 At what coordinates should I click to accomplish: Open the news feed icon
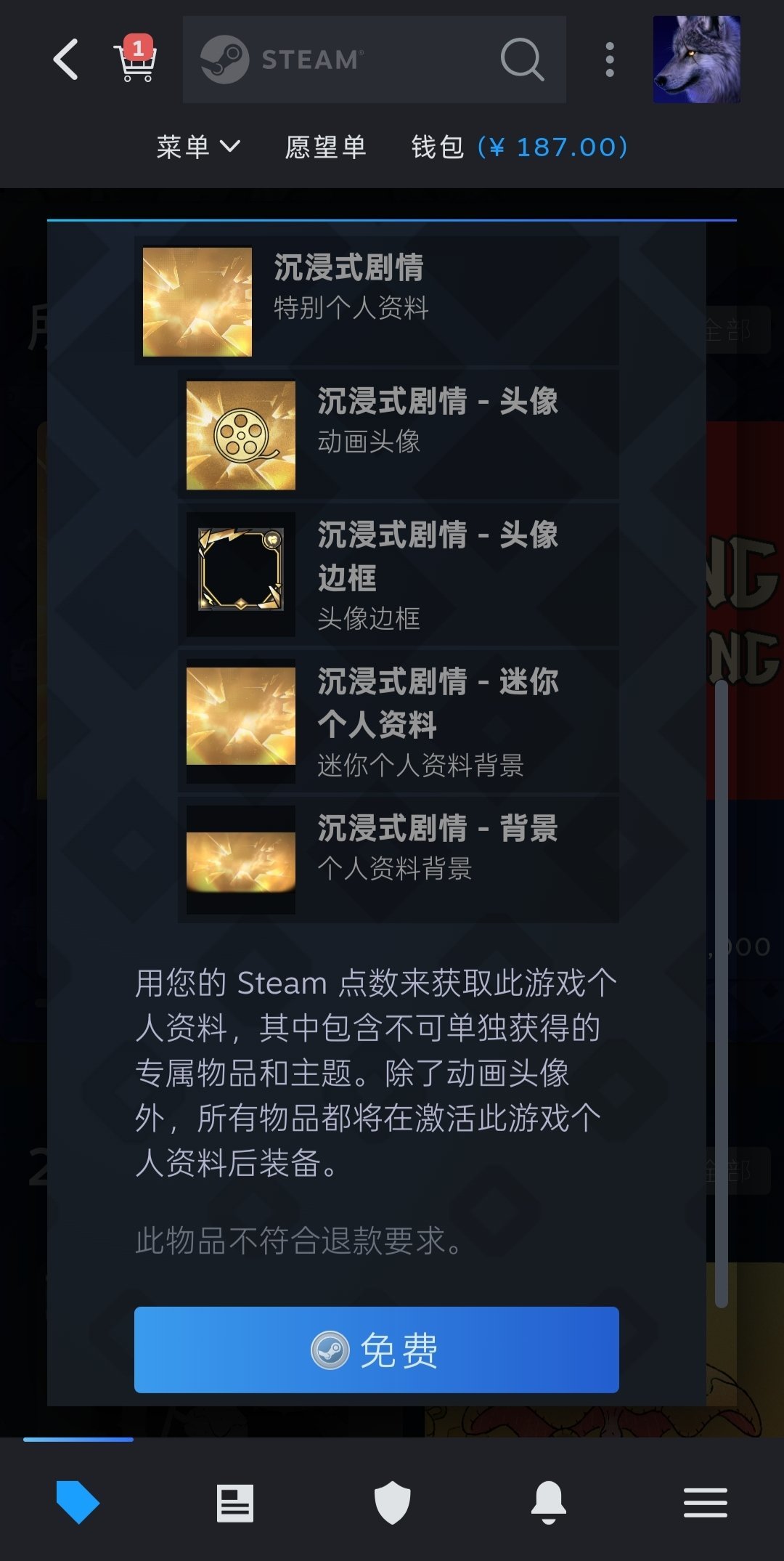[235, 1503]
